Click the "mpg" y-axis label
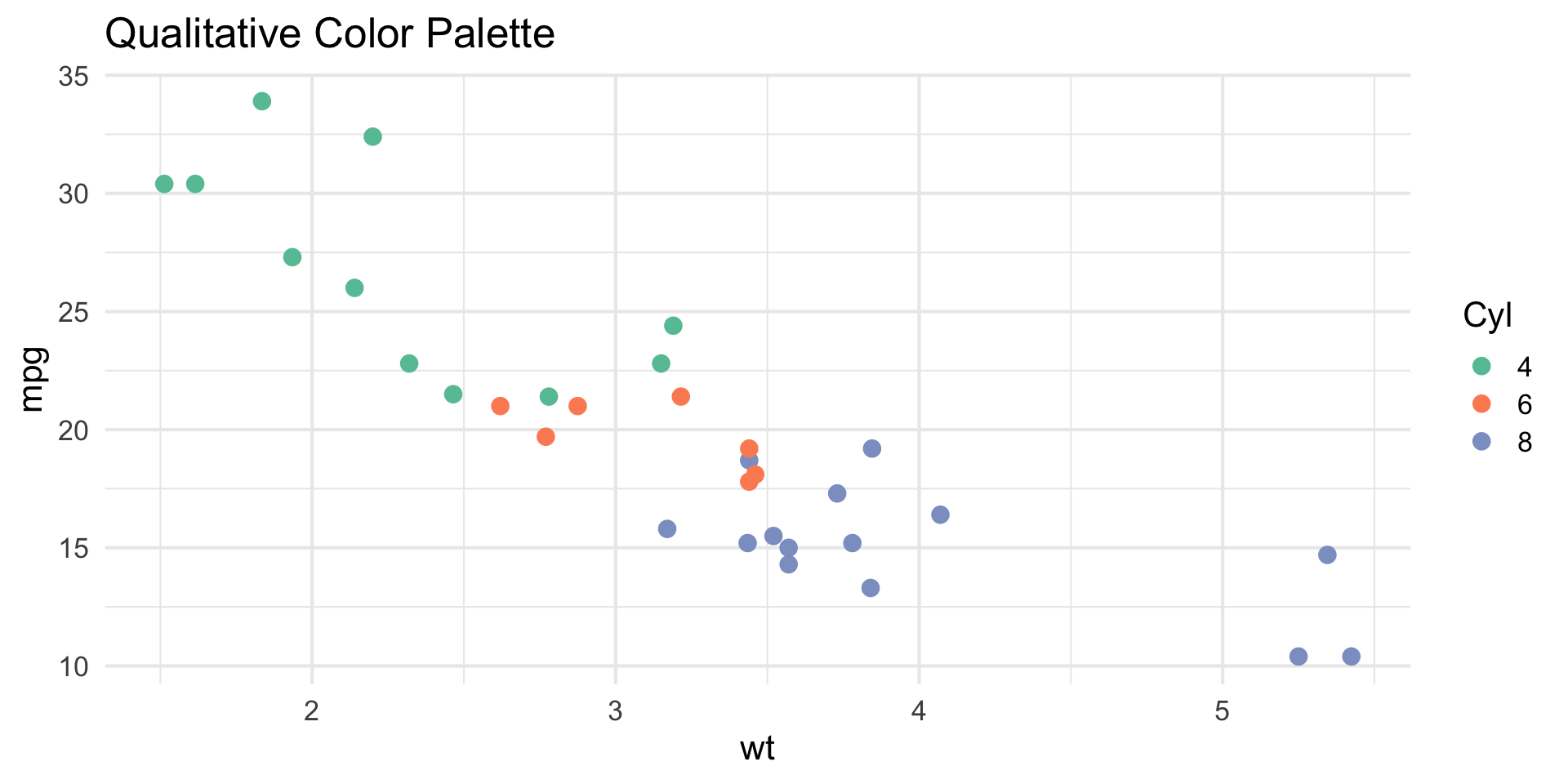The width and height of the screenshot is (1568, 784). (x=33, y=379)
